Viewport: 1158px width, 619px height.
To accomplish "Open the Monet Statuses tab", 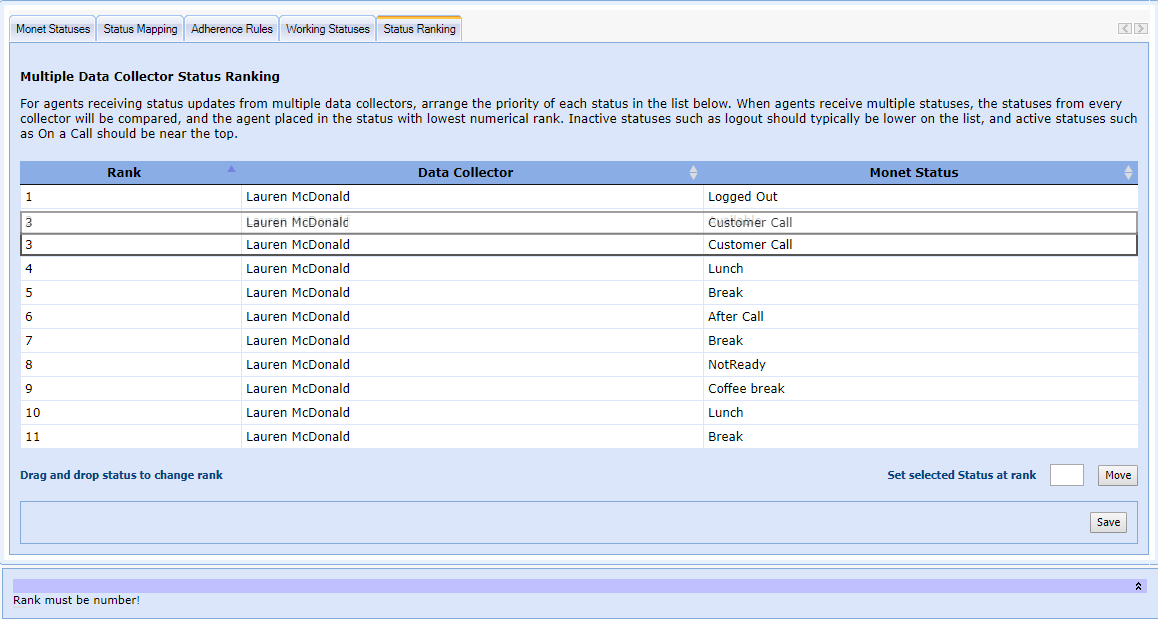I will [x=53, y=29].
